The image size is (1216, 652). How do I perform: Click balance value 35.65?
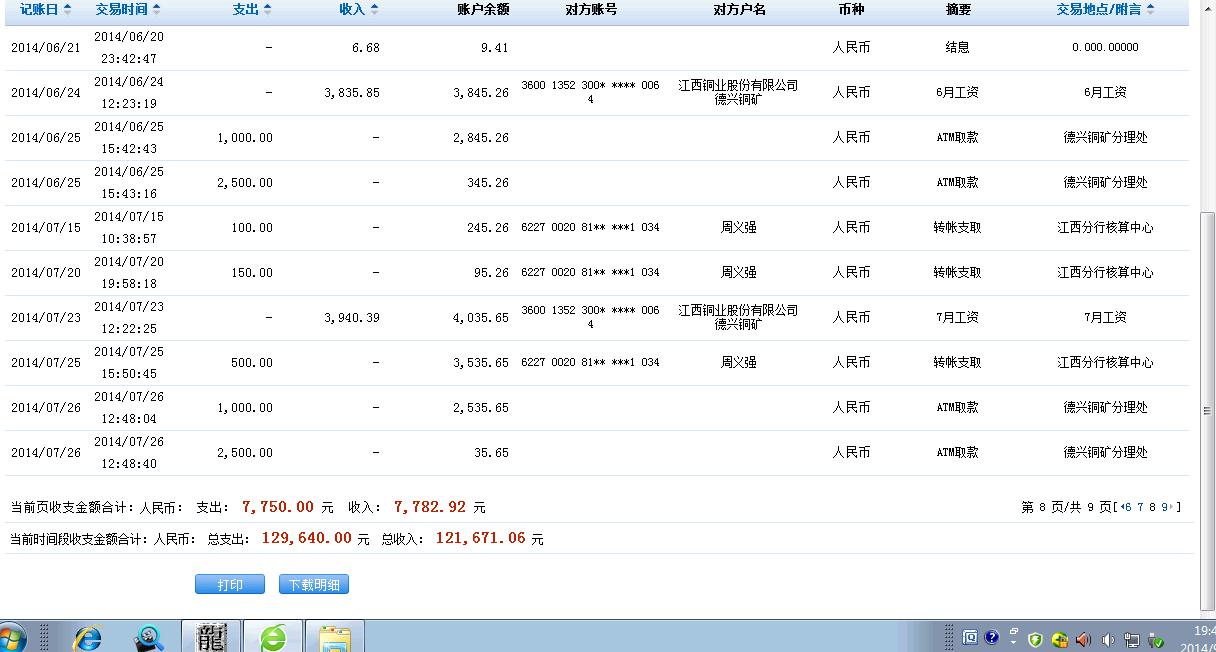[491, 453]
